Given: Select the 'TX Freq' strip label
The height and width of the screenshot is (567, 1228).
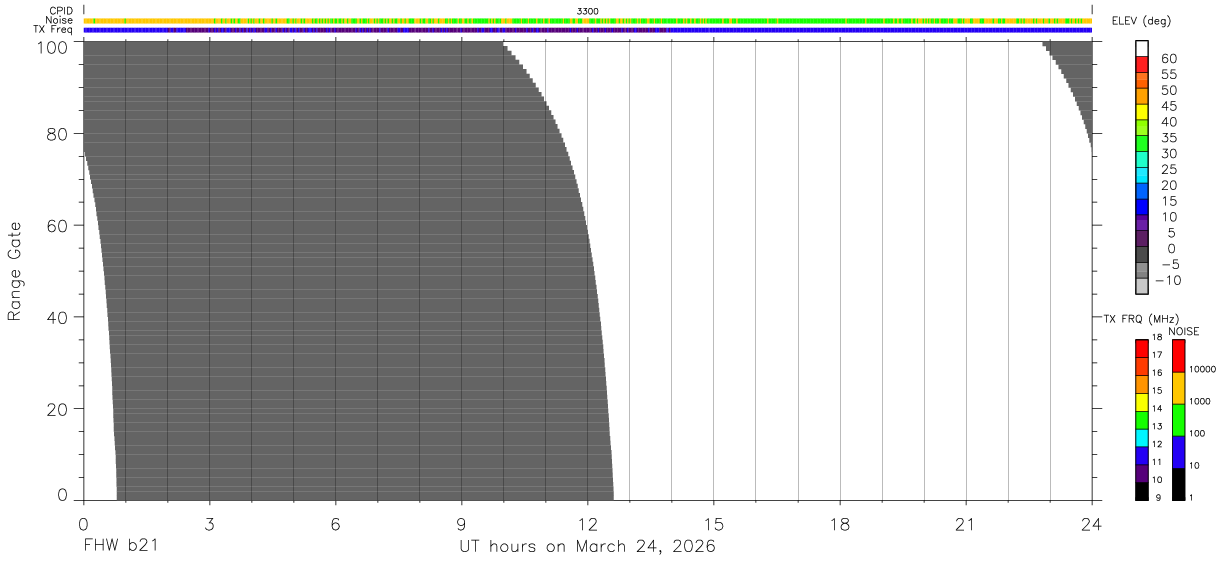Looking at the screenshot, I should pyautogui.click(x=54, y=30).
